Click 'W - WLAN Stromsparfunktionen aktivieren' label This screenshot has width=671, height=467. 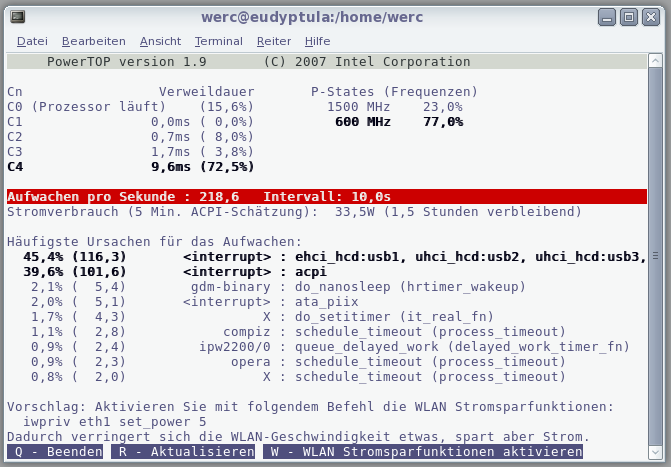(x=423, y=452)
